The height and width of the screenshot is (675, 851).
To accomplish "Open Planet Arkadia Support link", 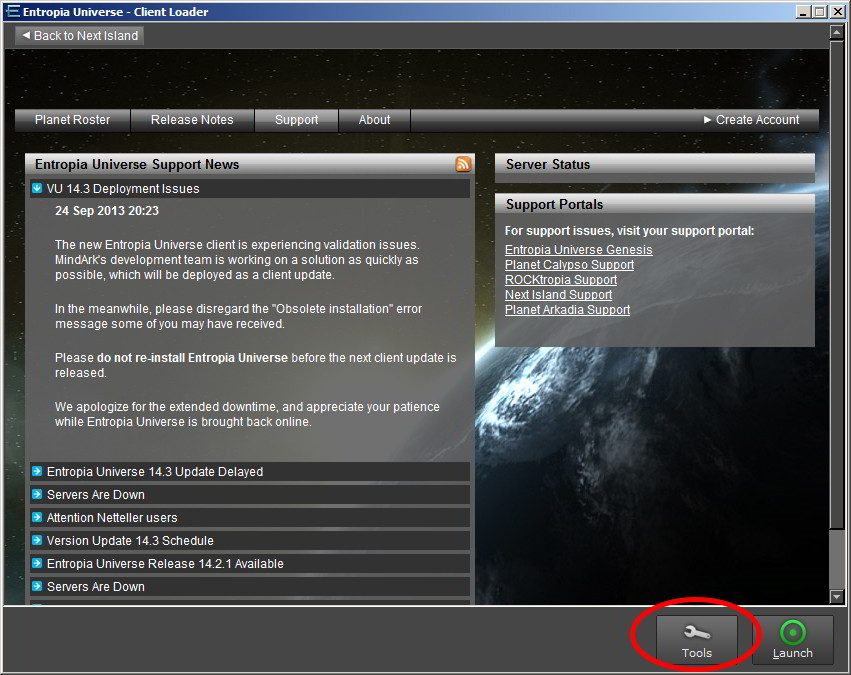I will click(x=567, y=310).
